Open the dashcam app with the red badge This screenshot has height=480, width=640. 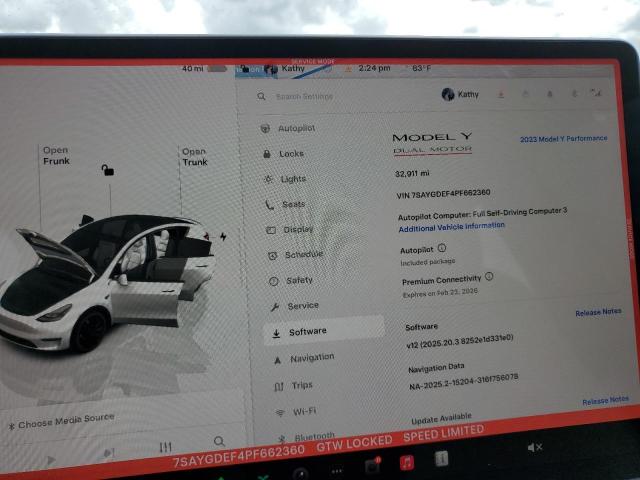pos(372,465)
